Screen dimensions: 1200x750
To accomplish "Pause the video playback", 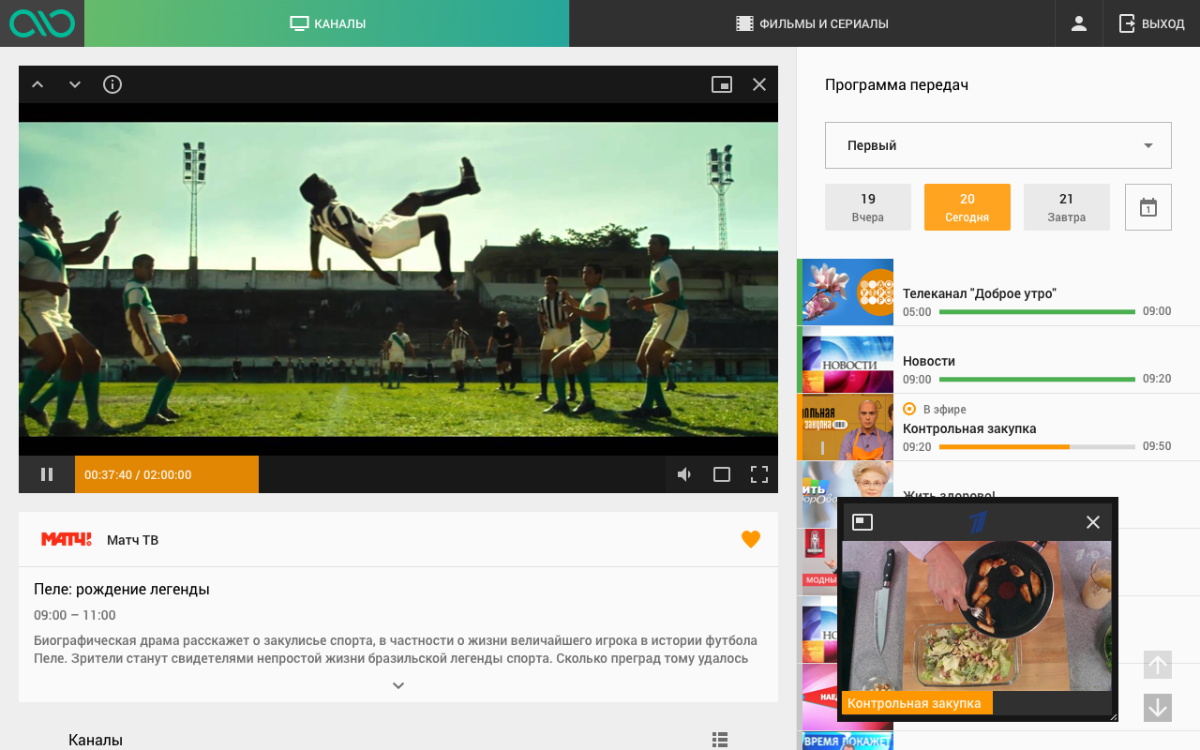I will [47, 475].
